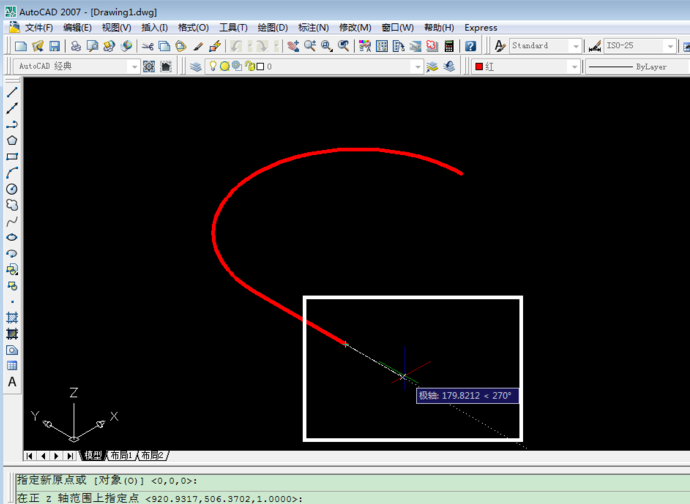The height and width of the screenshot is (504, 690).
Task: Select the Ellipse Arc tool
Action: (x=12, y=254)
